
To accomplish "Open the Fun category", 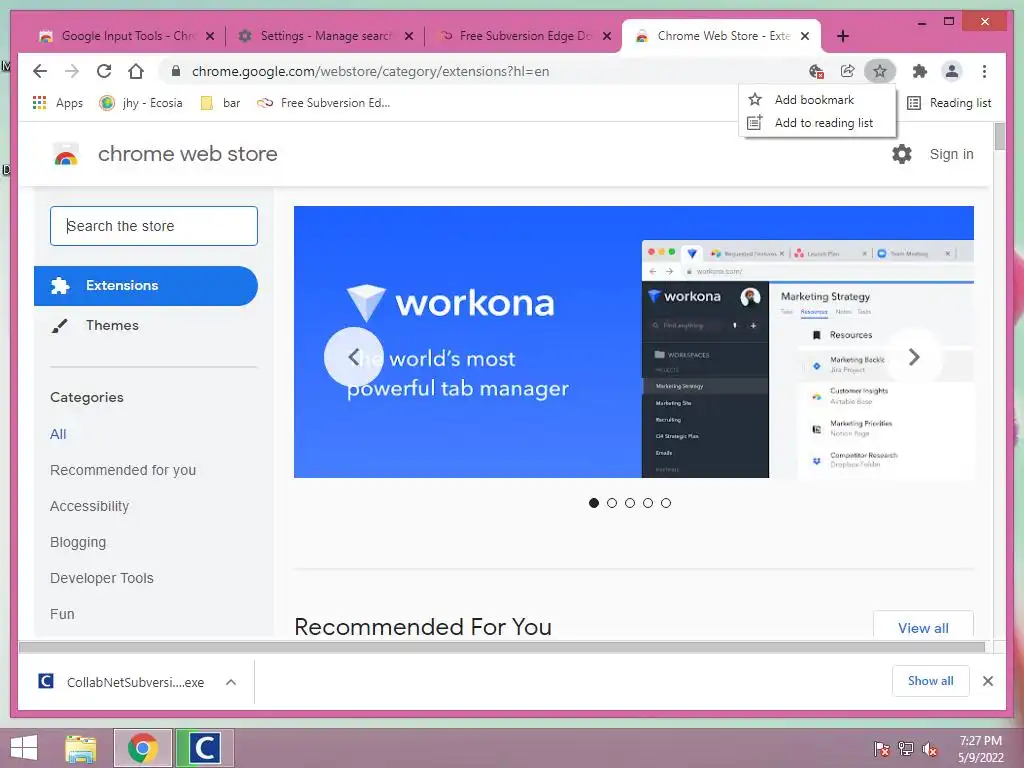I will [62, 614].
